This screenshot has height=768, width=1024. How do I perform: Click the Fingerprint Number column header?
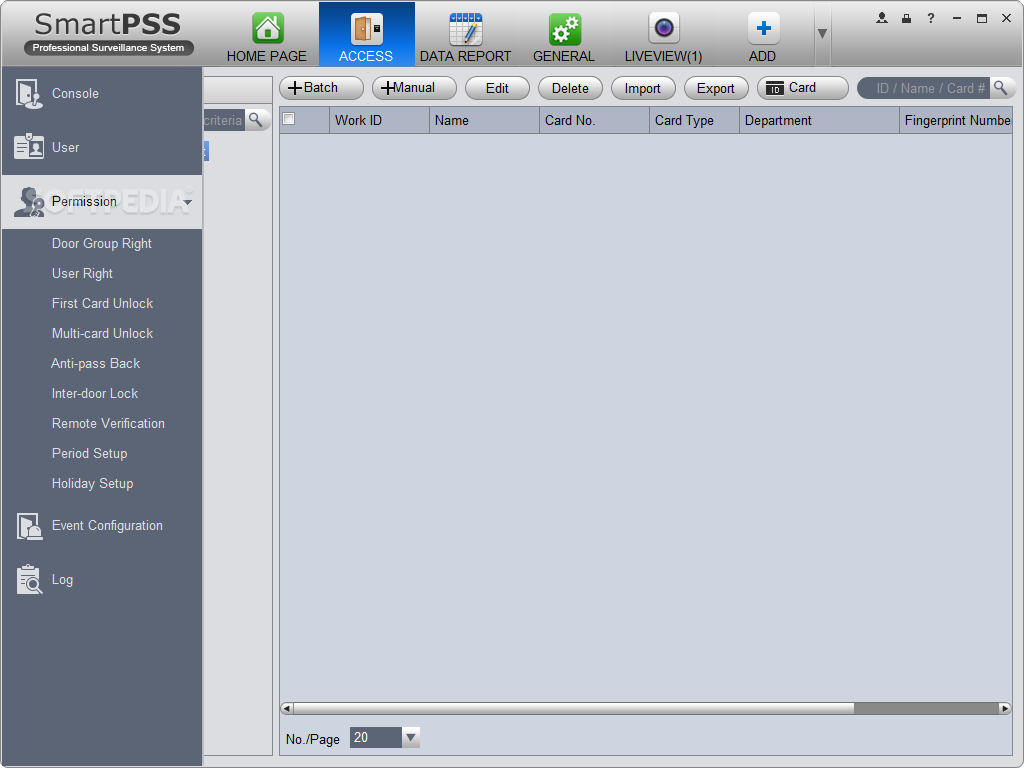click(956, 121)
